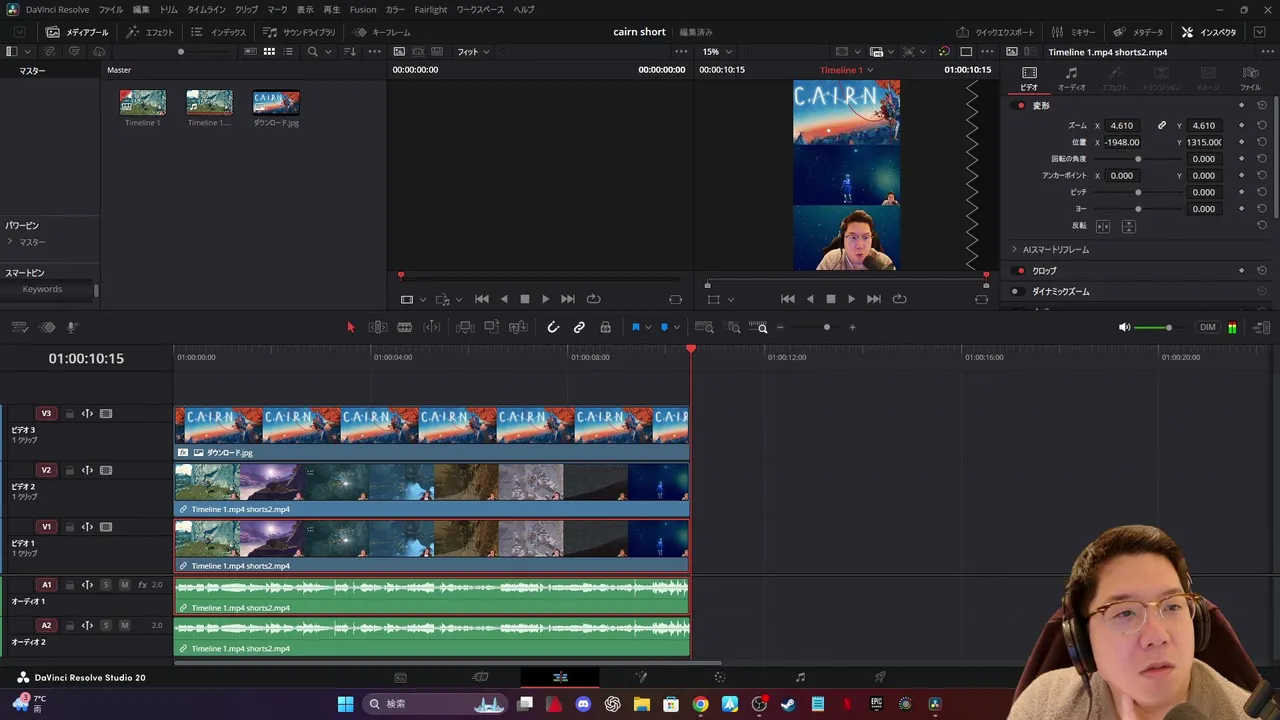1280x720 pixels.
Task: Open the エフェクト panel
Action: pyautogui.click(x=151, y=32)
